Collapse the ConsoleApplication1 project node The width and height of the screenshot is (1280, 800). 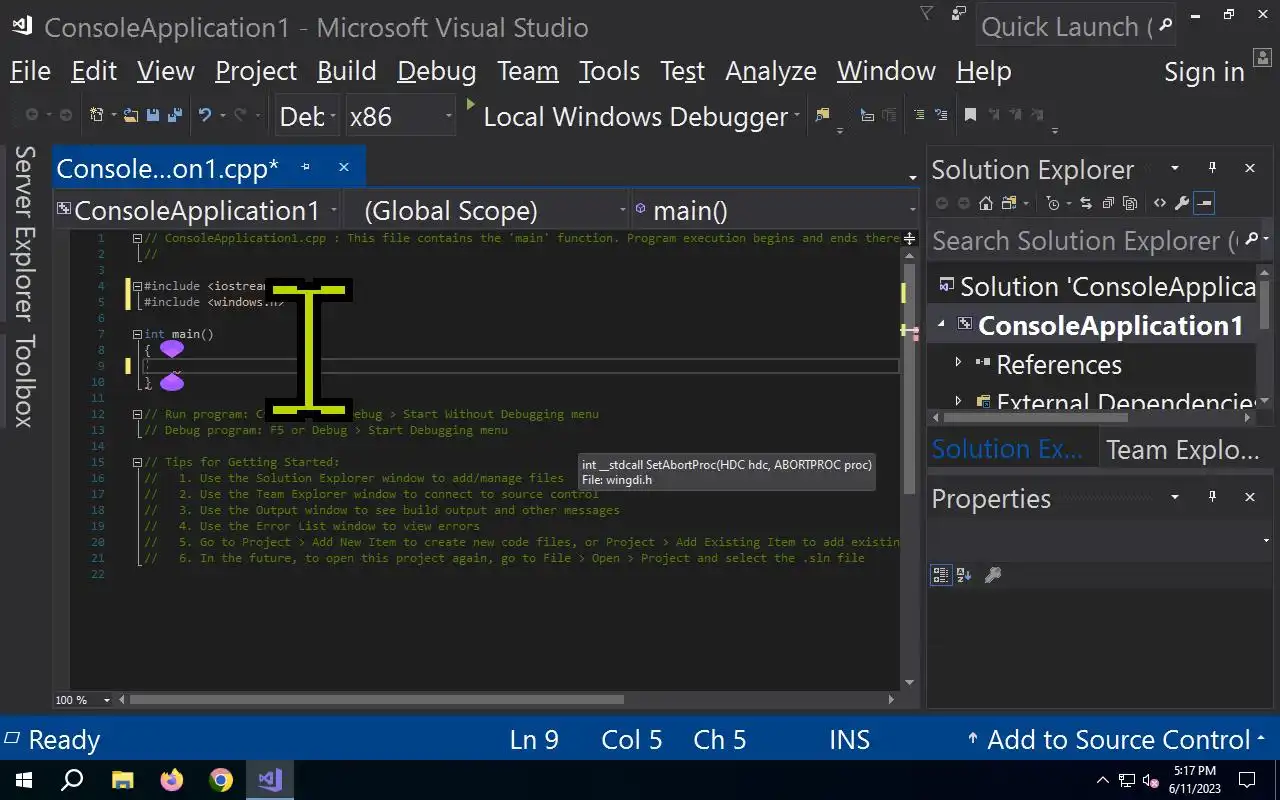tap(941, 324)
